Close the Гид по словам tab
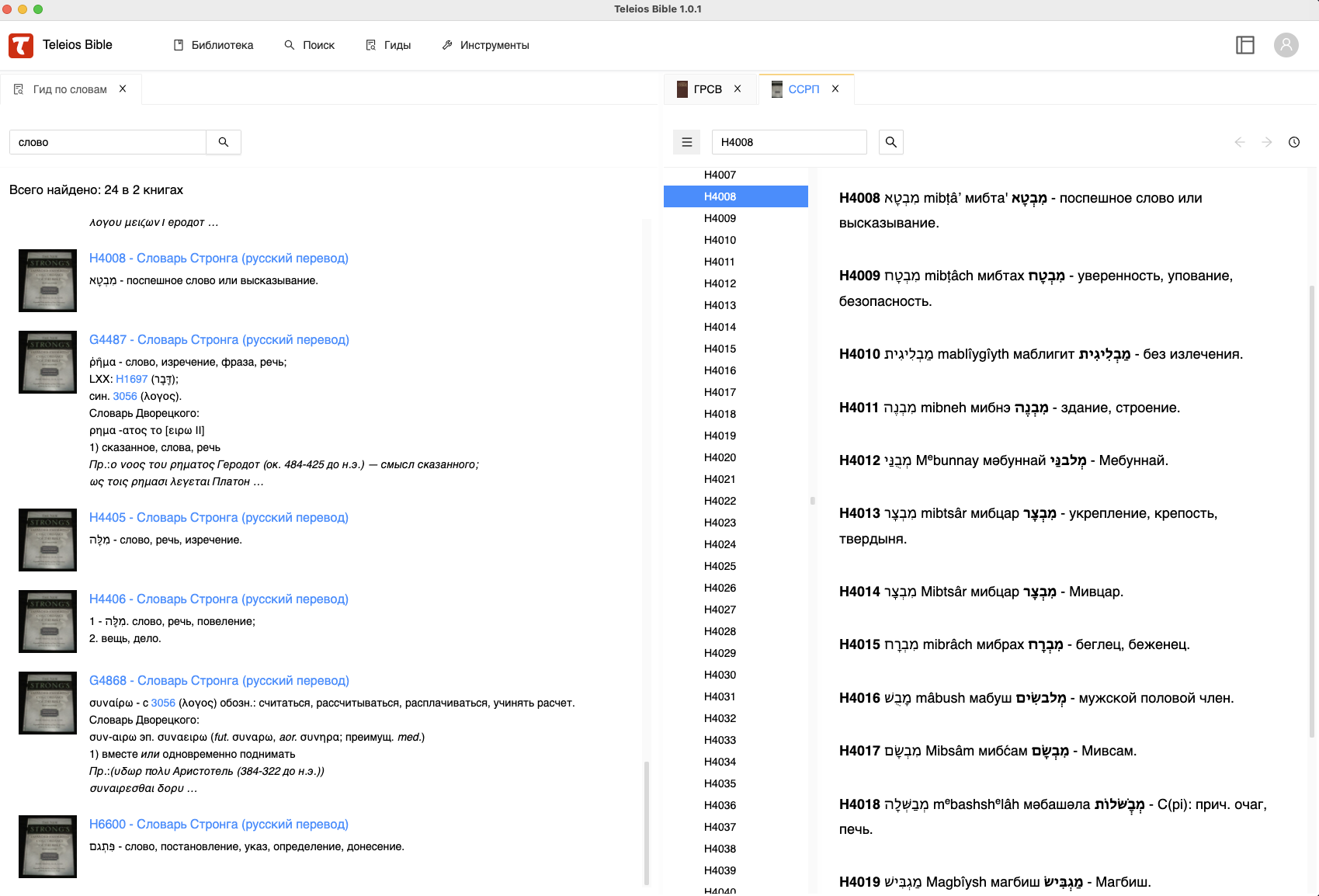 tap(123, 89)
